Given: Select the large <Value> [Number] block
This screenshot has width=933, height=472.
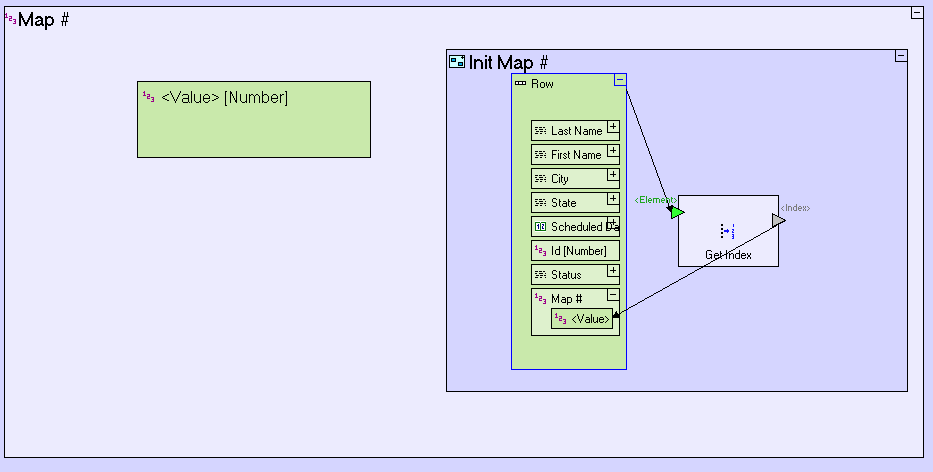Looking at the screenshot, I should [253, 130].
